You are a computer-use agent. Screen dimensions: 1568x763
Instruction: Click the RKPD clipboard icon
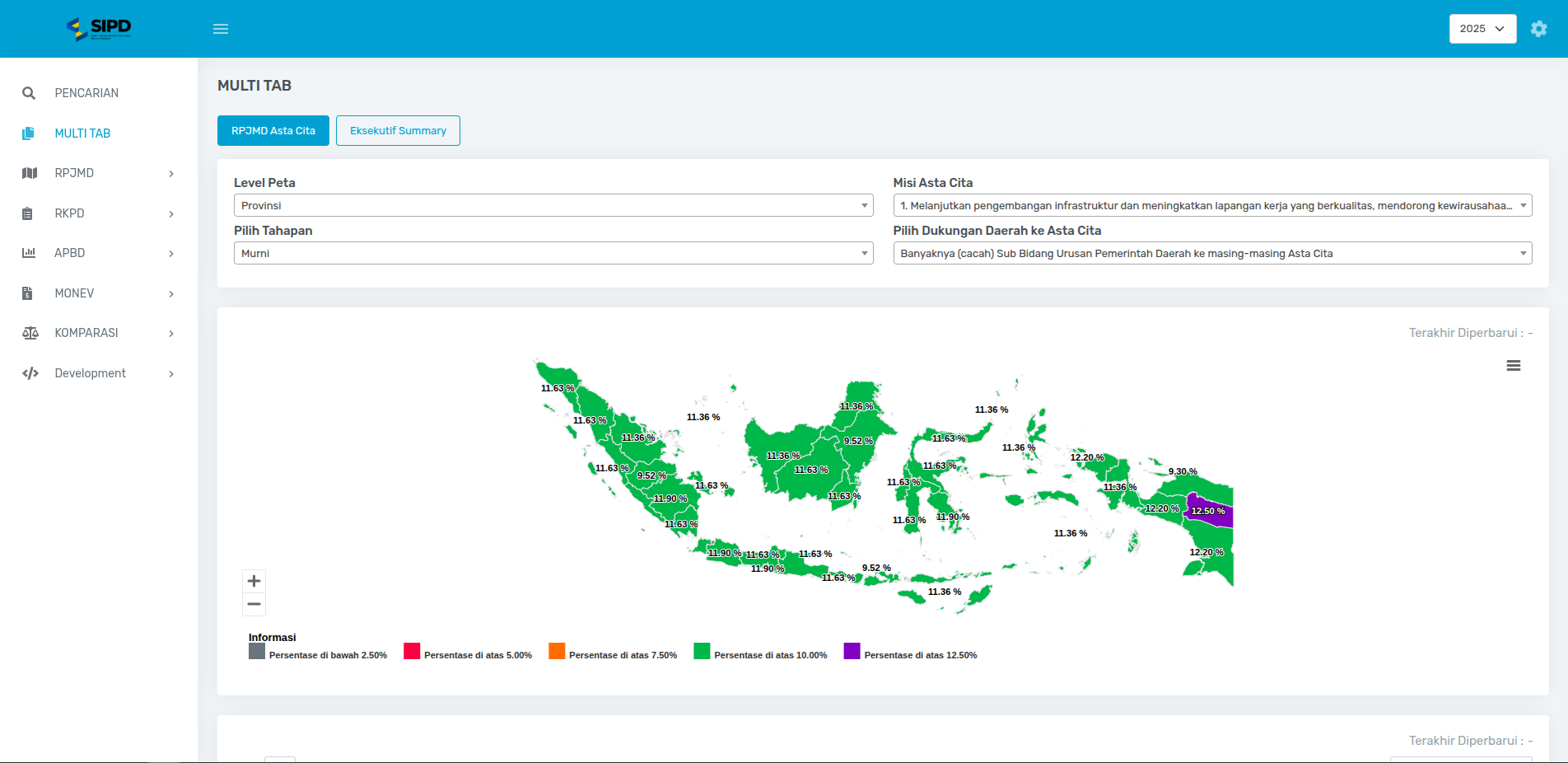[28, 213]
